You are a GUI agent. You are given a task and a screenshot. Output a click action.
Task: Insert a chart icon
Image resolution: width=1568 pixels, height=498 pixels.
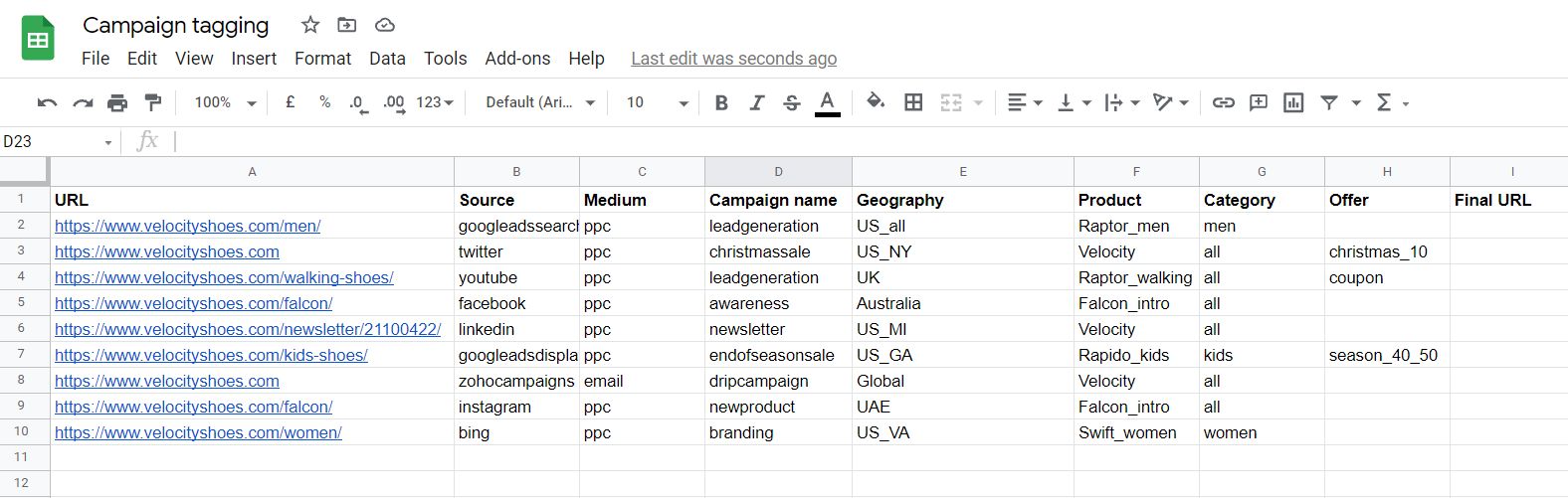(1293, 102)
